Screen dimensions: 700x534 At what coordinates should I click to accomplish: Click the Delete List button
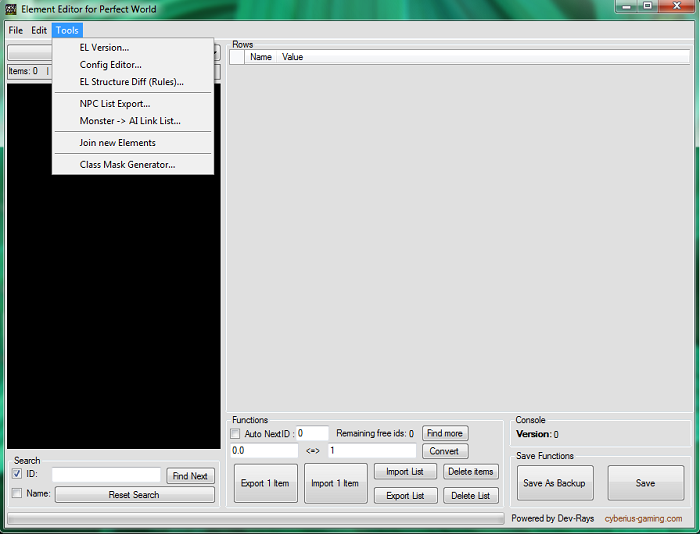point(471,496)
